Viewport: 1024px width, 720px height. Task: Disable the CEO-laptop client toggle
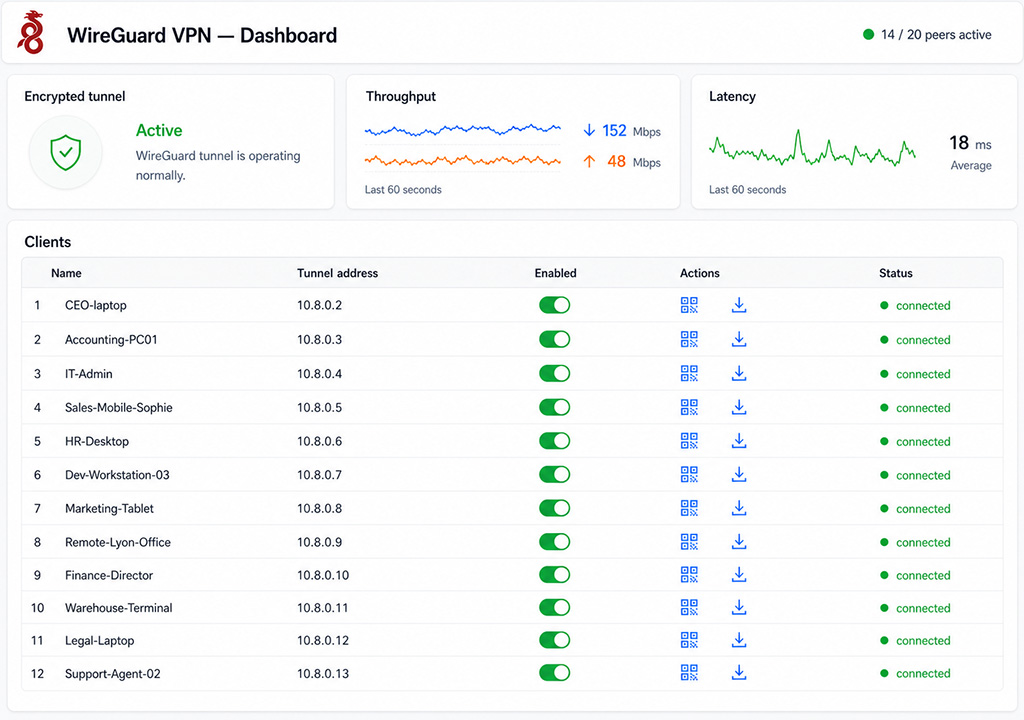554,305
